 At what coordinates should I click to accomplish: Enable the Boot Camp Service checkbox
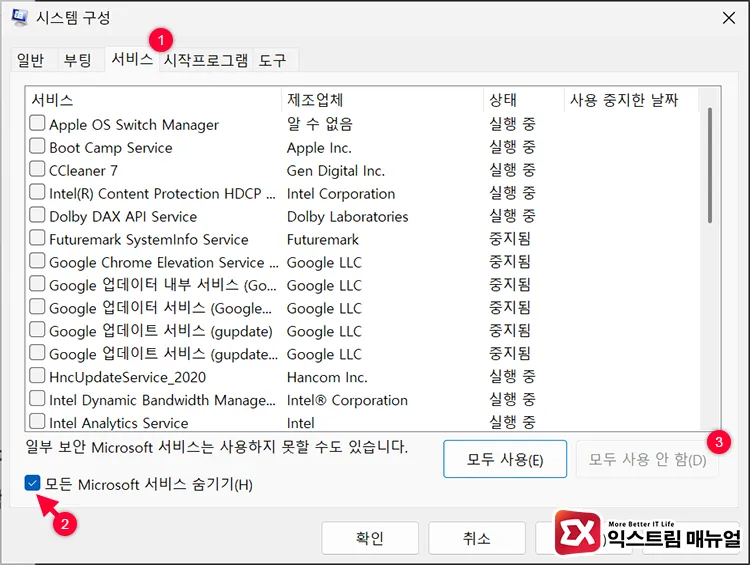[x=37, y=146]
